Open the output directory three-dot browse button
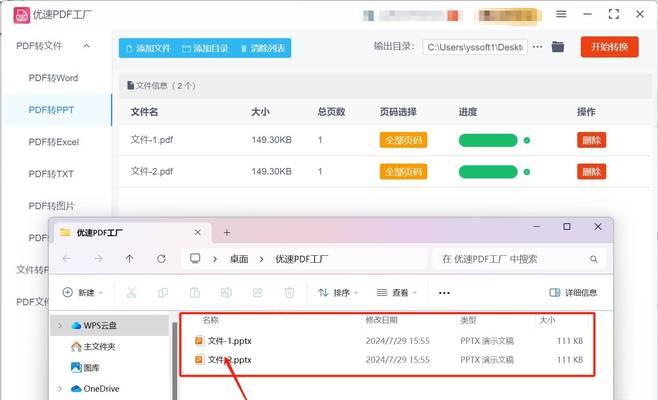The width and height of the screenshot is (658, 400). [x=538, y=47]
